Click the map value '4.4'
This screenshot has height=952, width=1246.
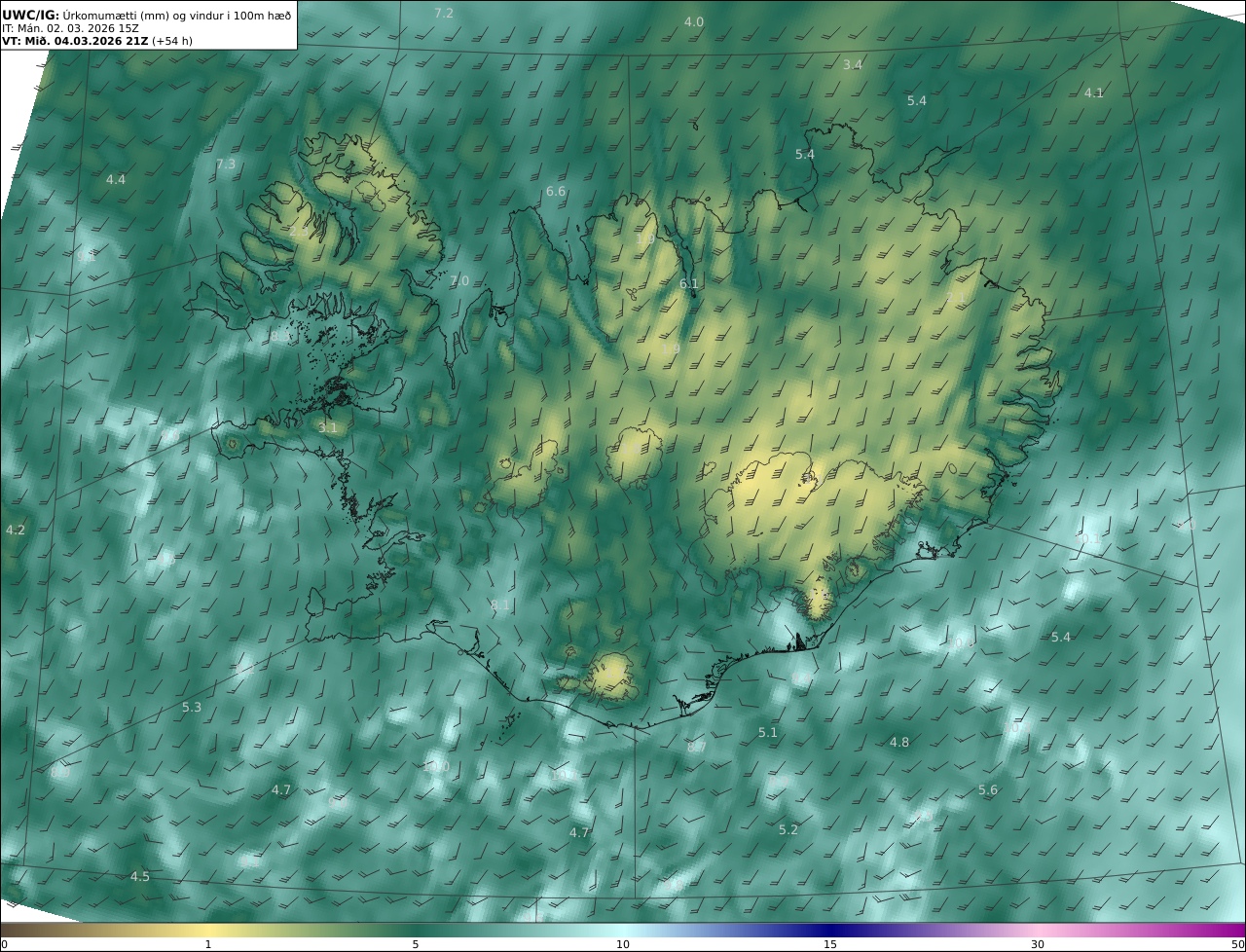116,179
